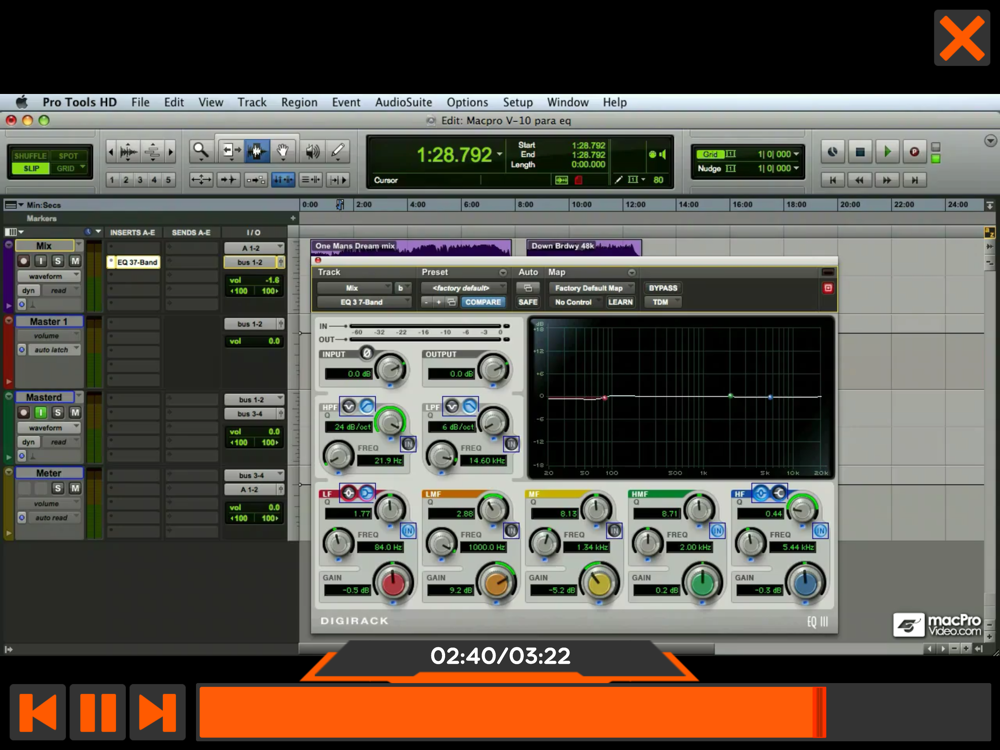Image resolution: width=1000 pixels, height=750 pixels.
Task: Open the factory default preset dropdown
Action: 464,288
